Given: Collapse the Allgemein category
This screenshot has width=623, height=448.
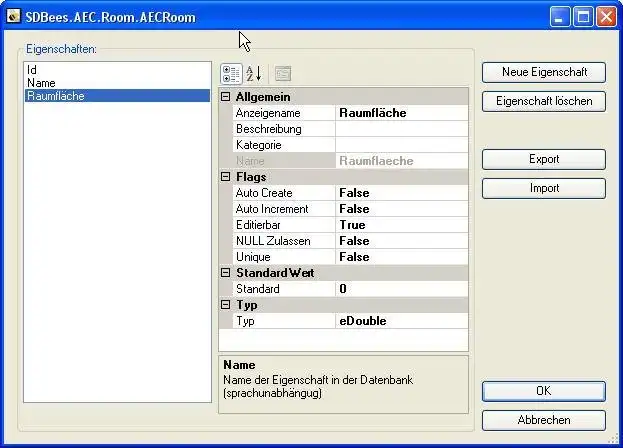Looking at the screenshot, I should (x=225, y=97).
